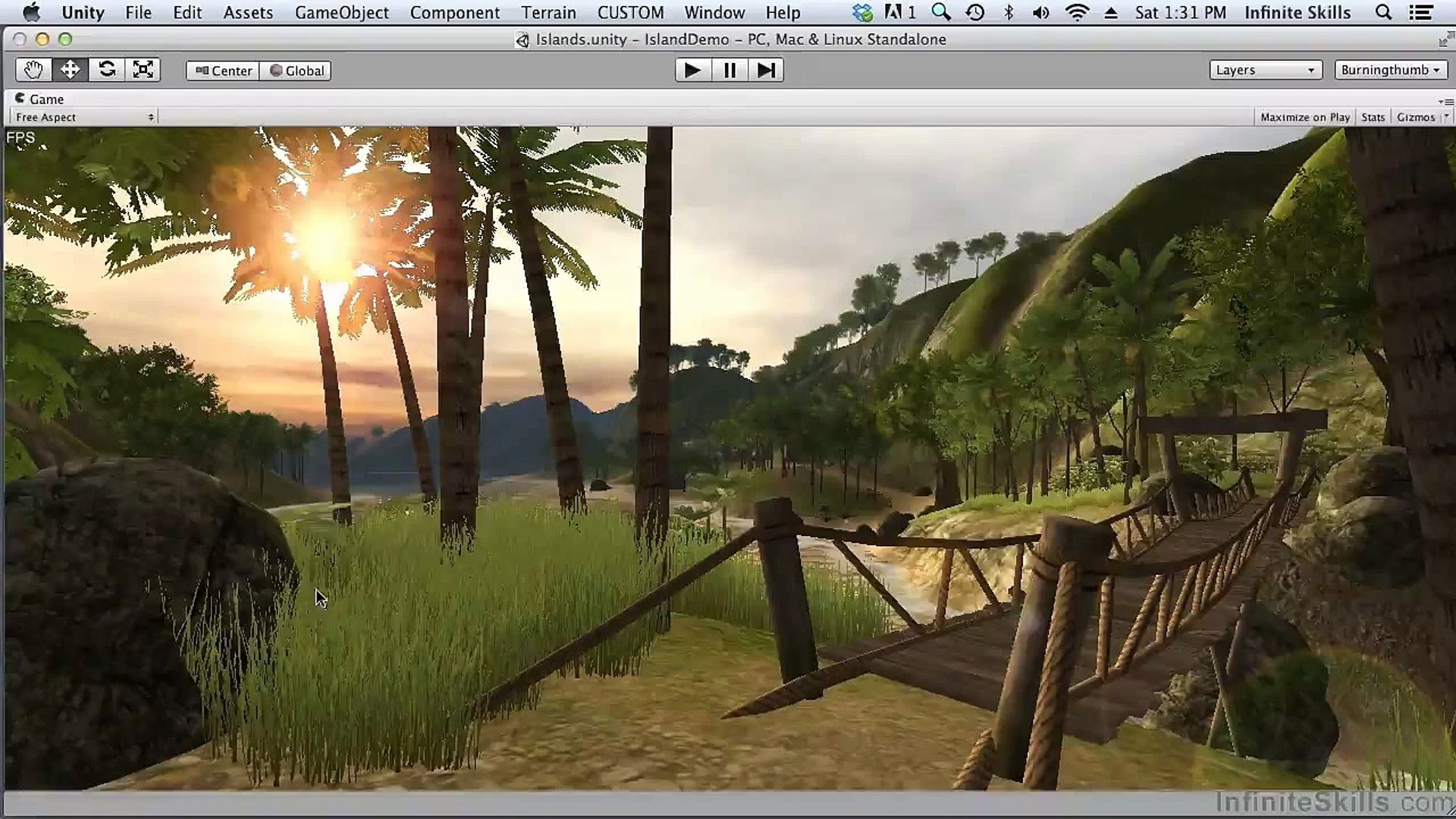Screen dimensions: 1456x819
Task: Open the Layers dropdown
Action: point(1265,70)
